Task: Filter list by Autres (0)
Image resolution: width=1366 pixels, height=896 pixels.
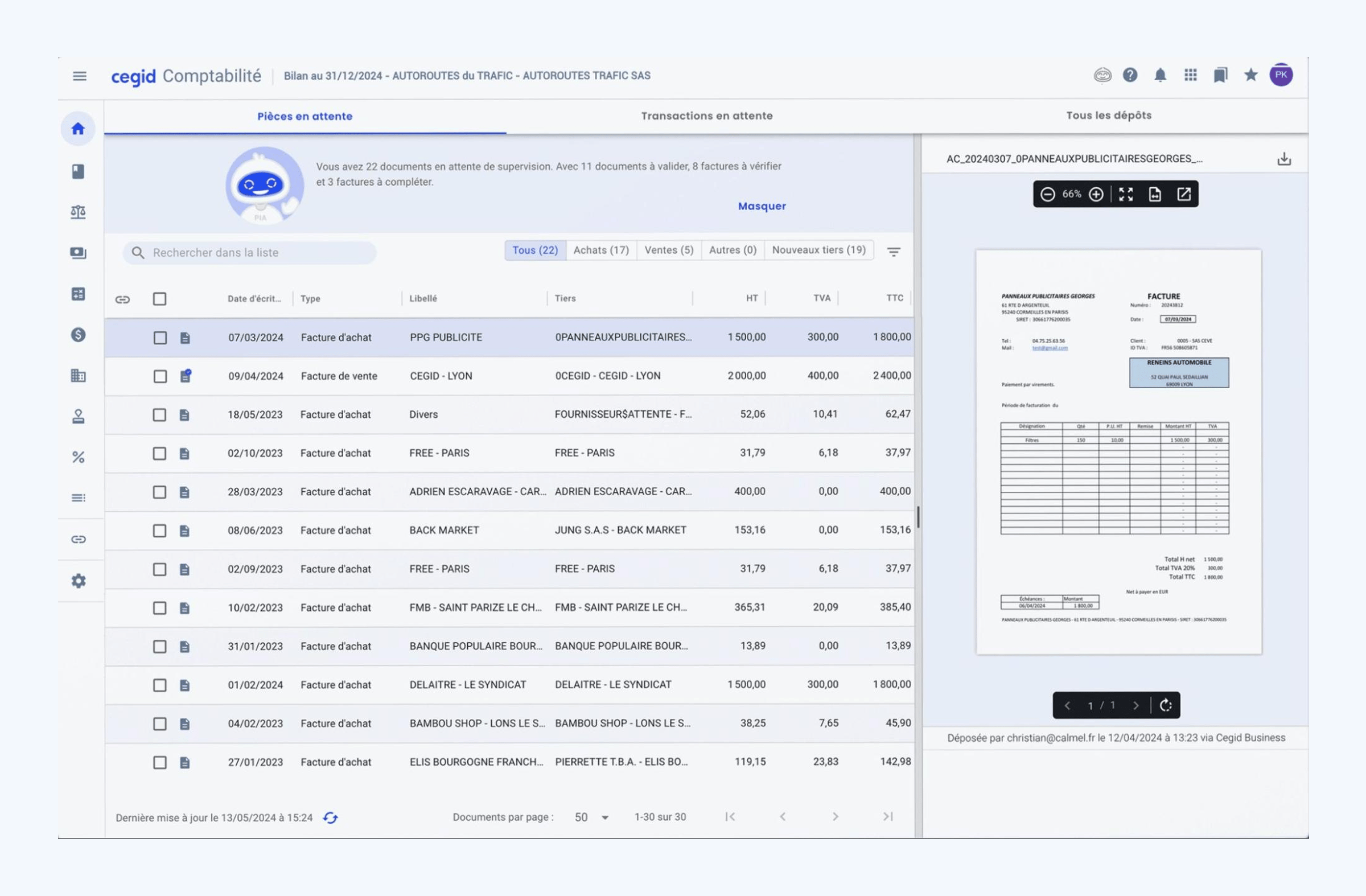Action: [733, 250]
